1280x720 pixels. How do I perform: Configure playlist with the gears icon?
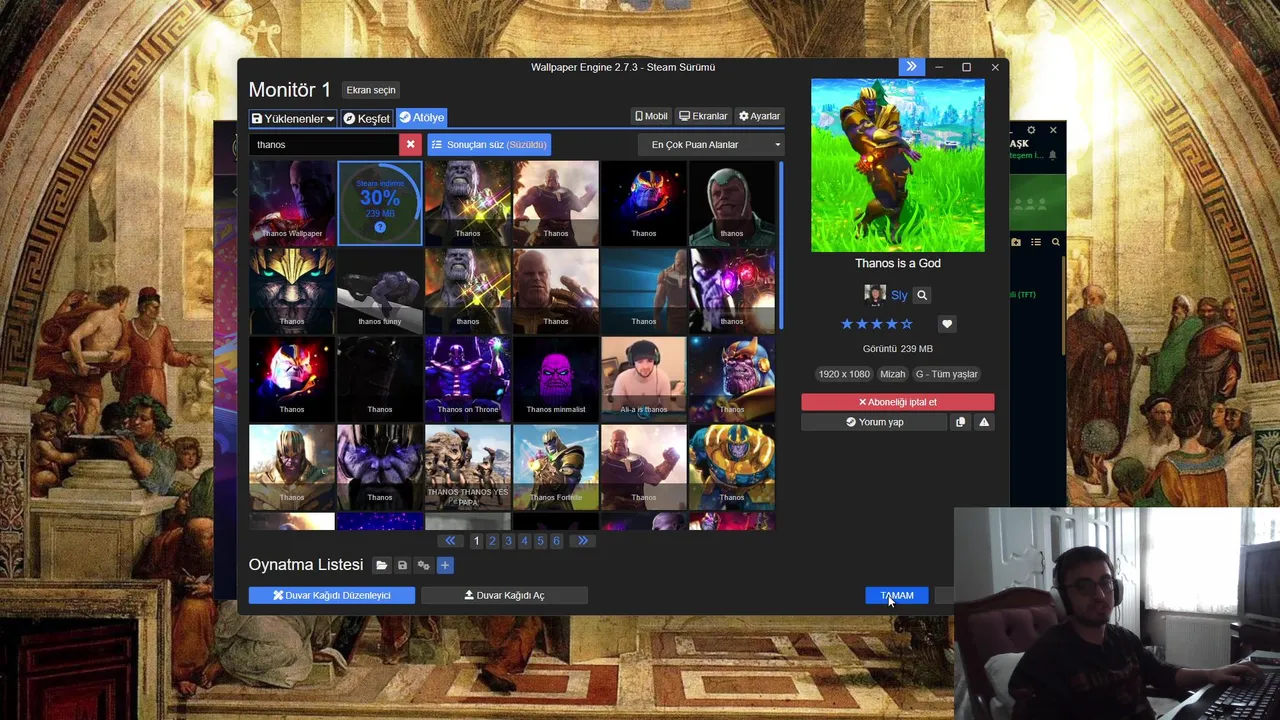click(x=423, y=565)
